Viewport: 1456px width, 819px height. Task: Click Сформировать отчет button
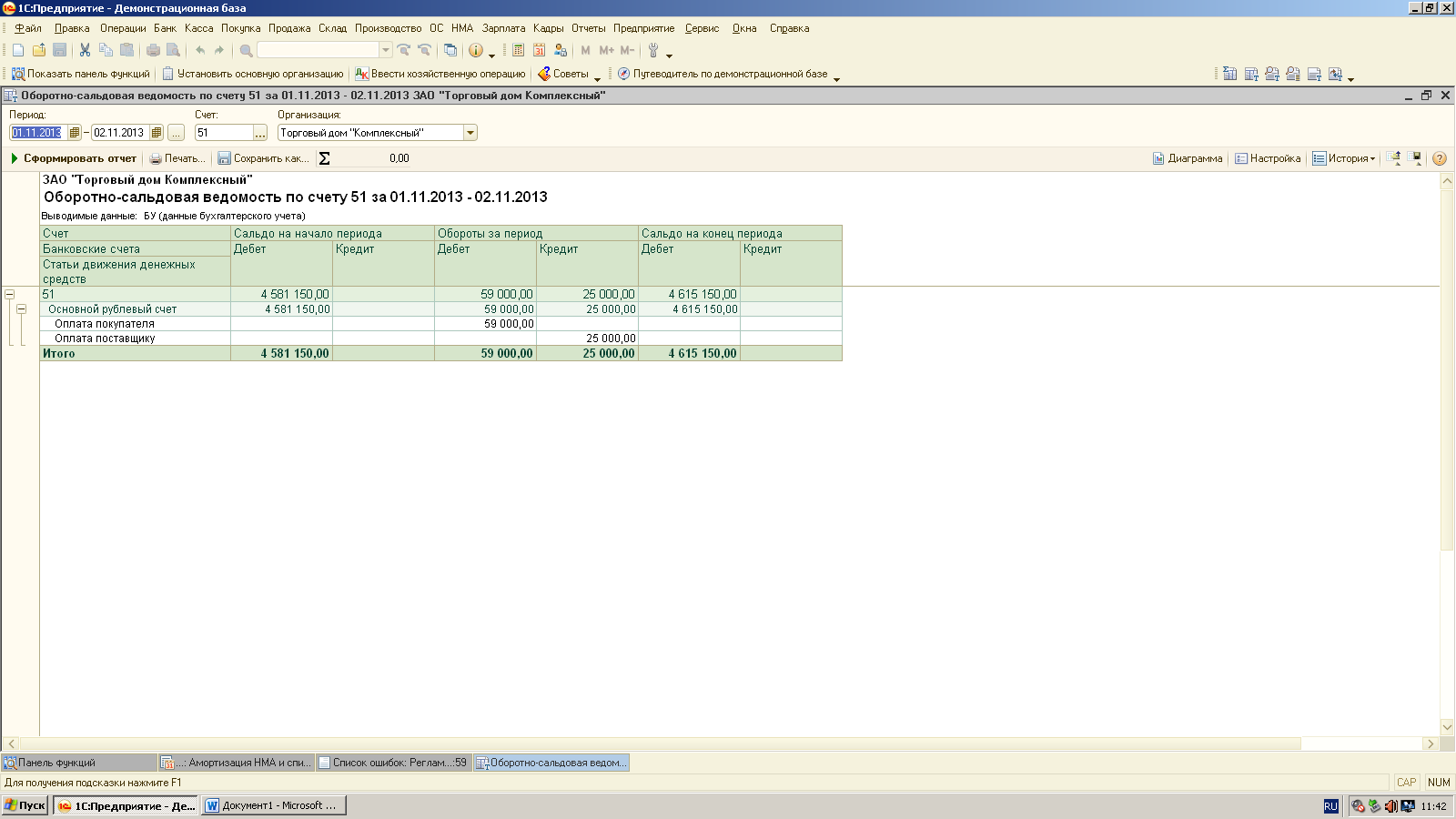click(73, 158)
